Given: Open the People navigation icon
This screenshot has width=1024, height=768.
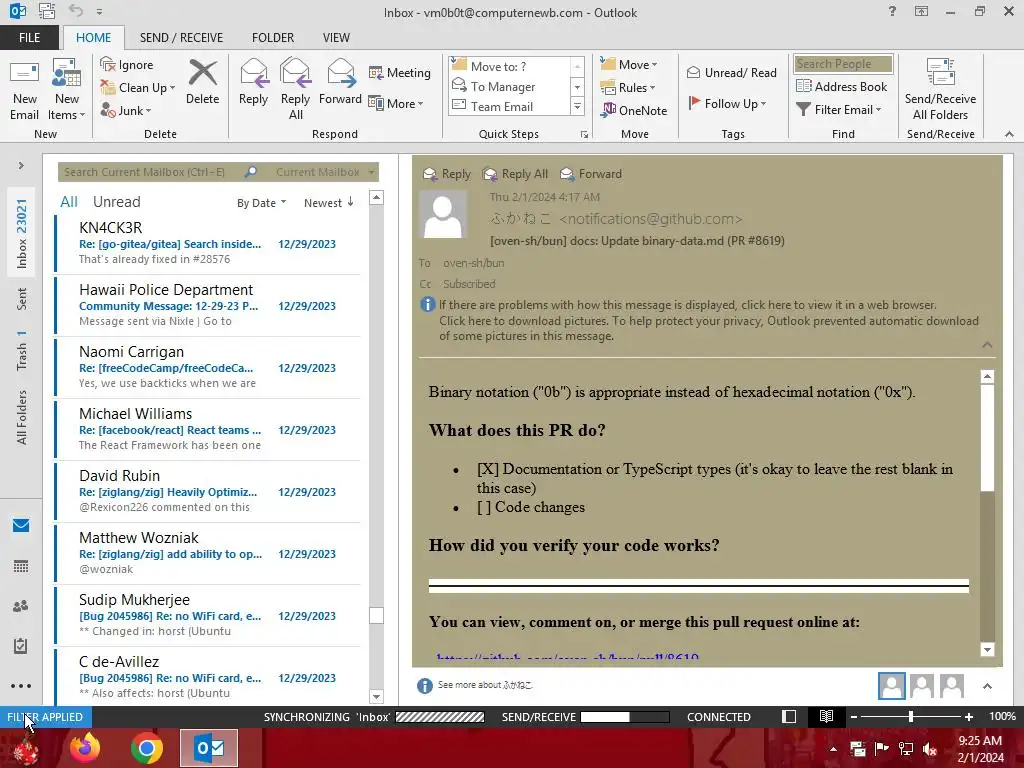Looking at the screenshot, I should pos(21,606).
